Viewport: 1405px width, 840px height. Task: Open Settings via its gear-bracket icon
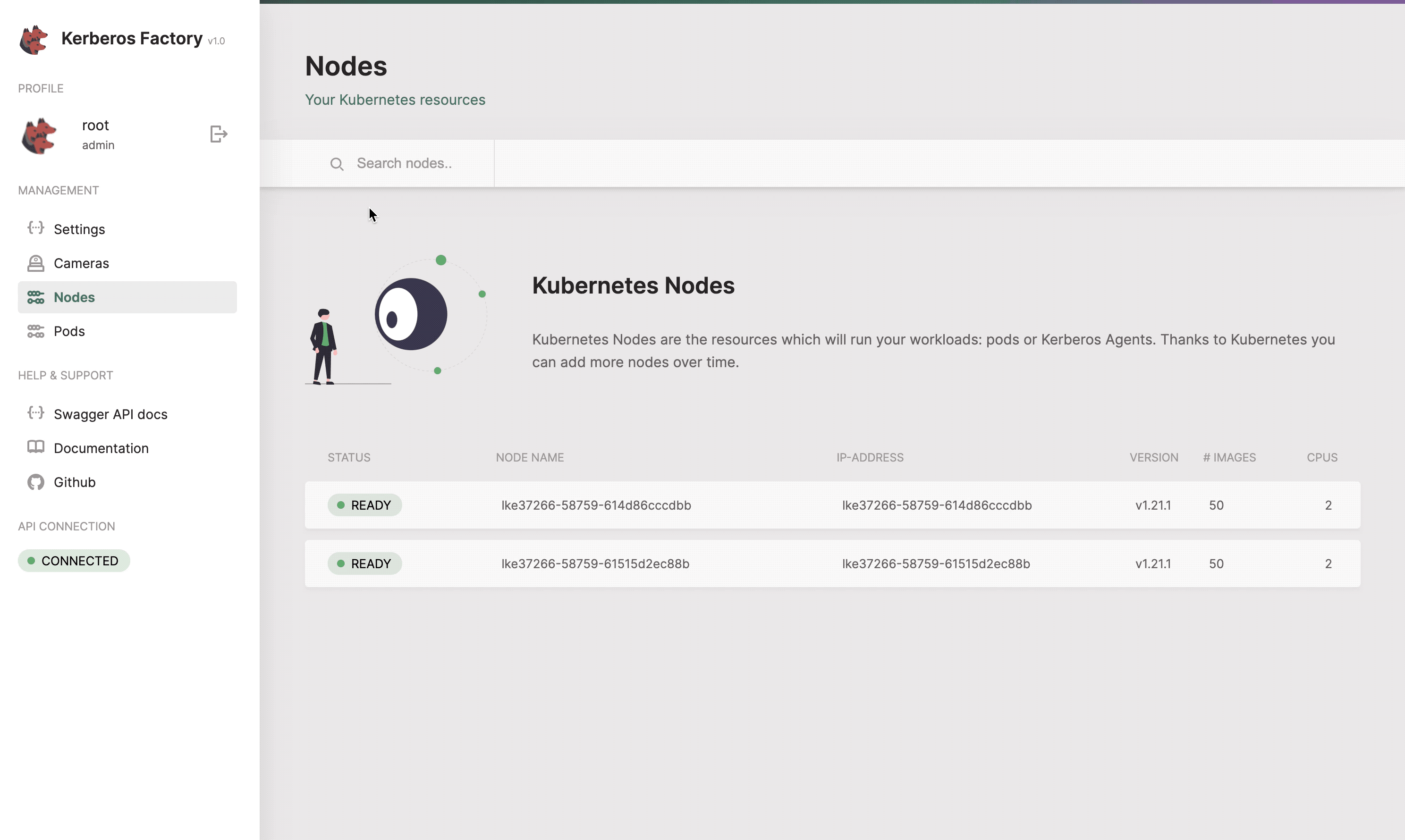[36, 229]
